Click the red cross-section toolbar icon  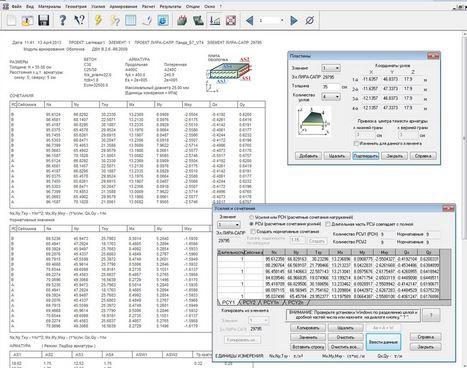(231, 20)
